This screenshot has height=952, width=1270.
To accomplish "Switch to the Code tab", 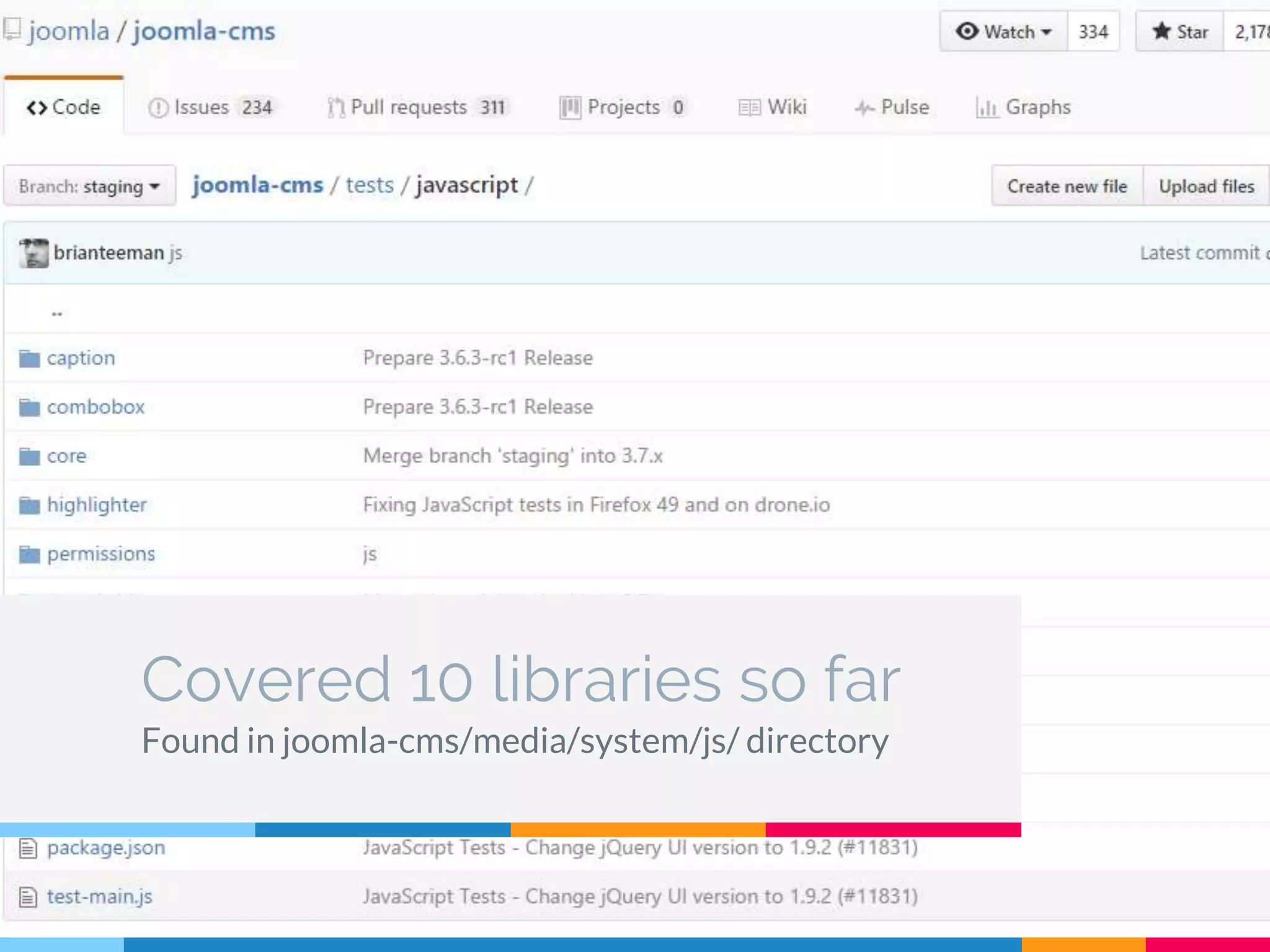I will coord(63,107).
